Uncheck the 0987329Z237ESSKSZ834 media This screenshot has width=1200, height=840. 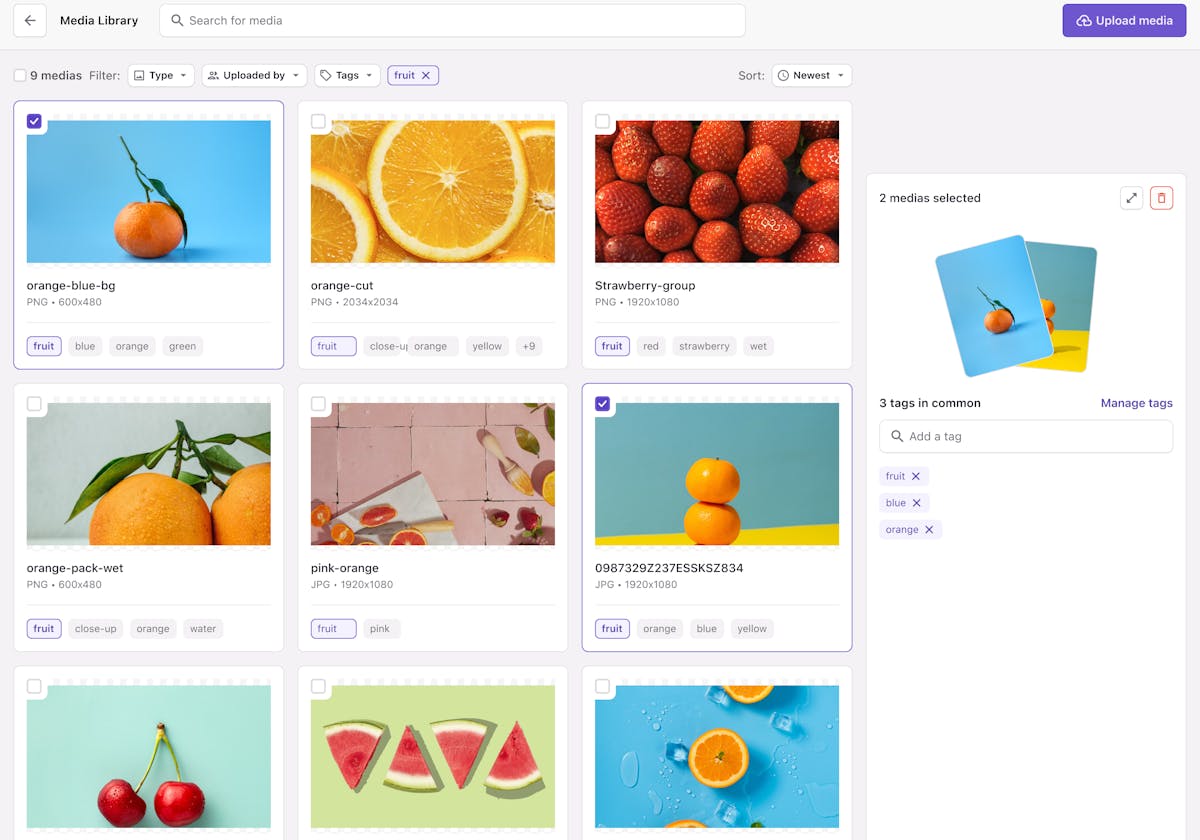click(x=602, y=404)
